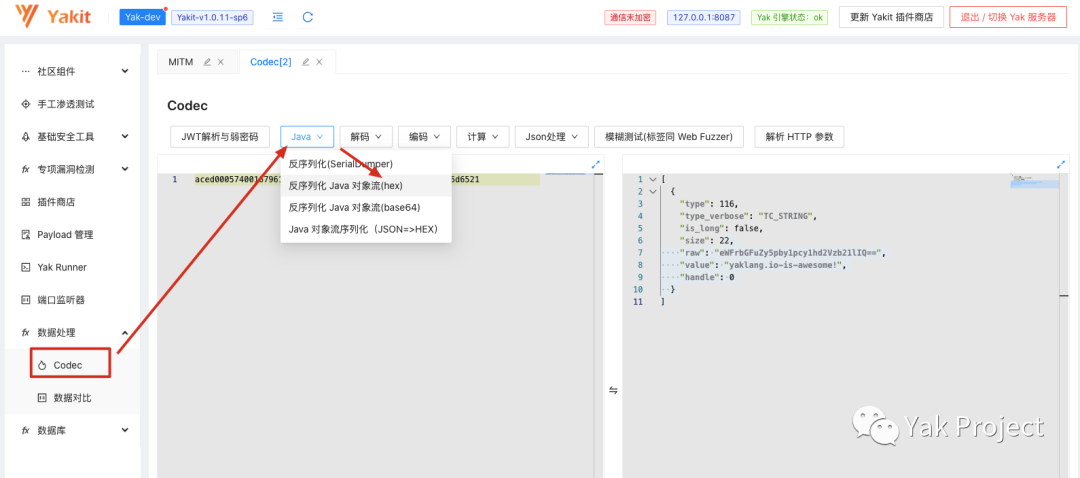1080x478 pixels.
Task: Expand the right editor to fullscreen
Action: [1061, 165]
